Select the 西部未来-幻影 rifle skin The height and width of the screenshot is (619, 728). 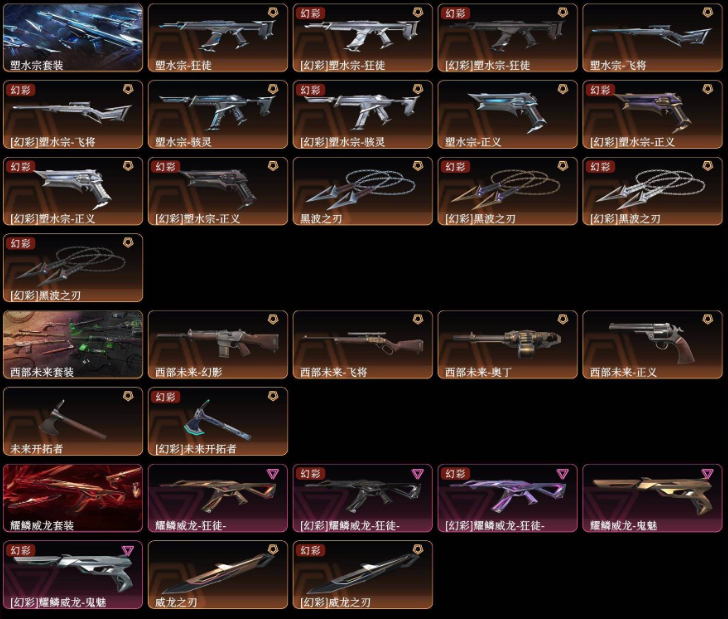click(218, 345)
